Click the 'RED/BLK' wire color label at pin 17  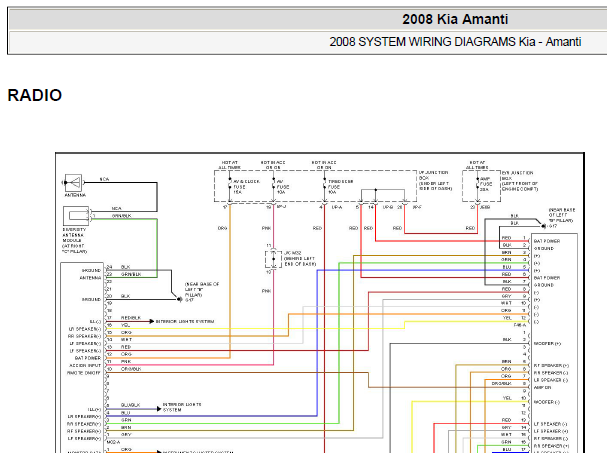[x=130, y=318]
